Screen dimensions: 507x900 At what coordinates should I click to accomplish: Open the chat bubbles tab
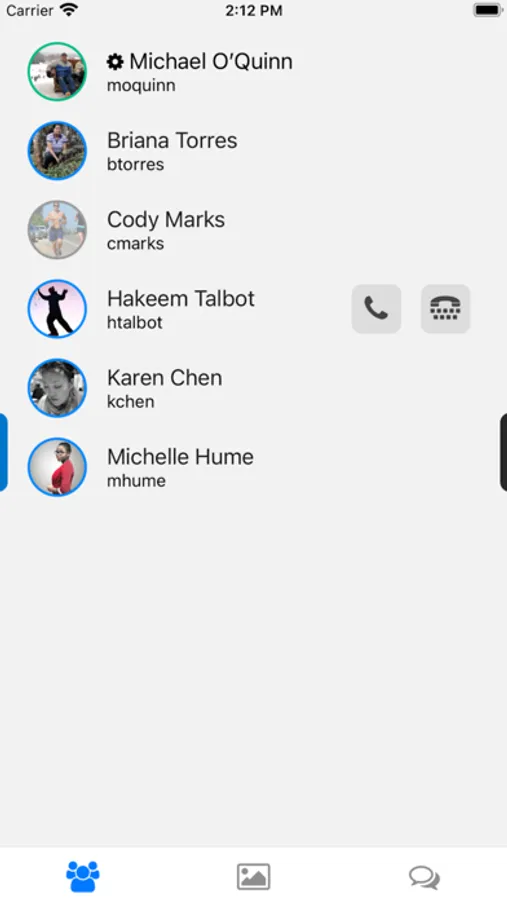(424, 877)
